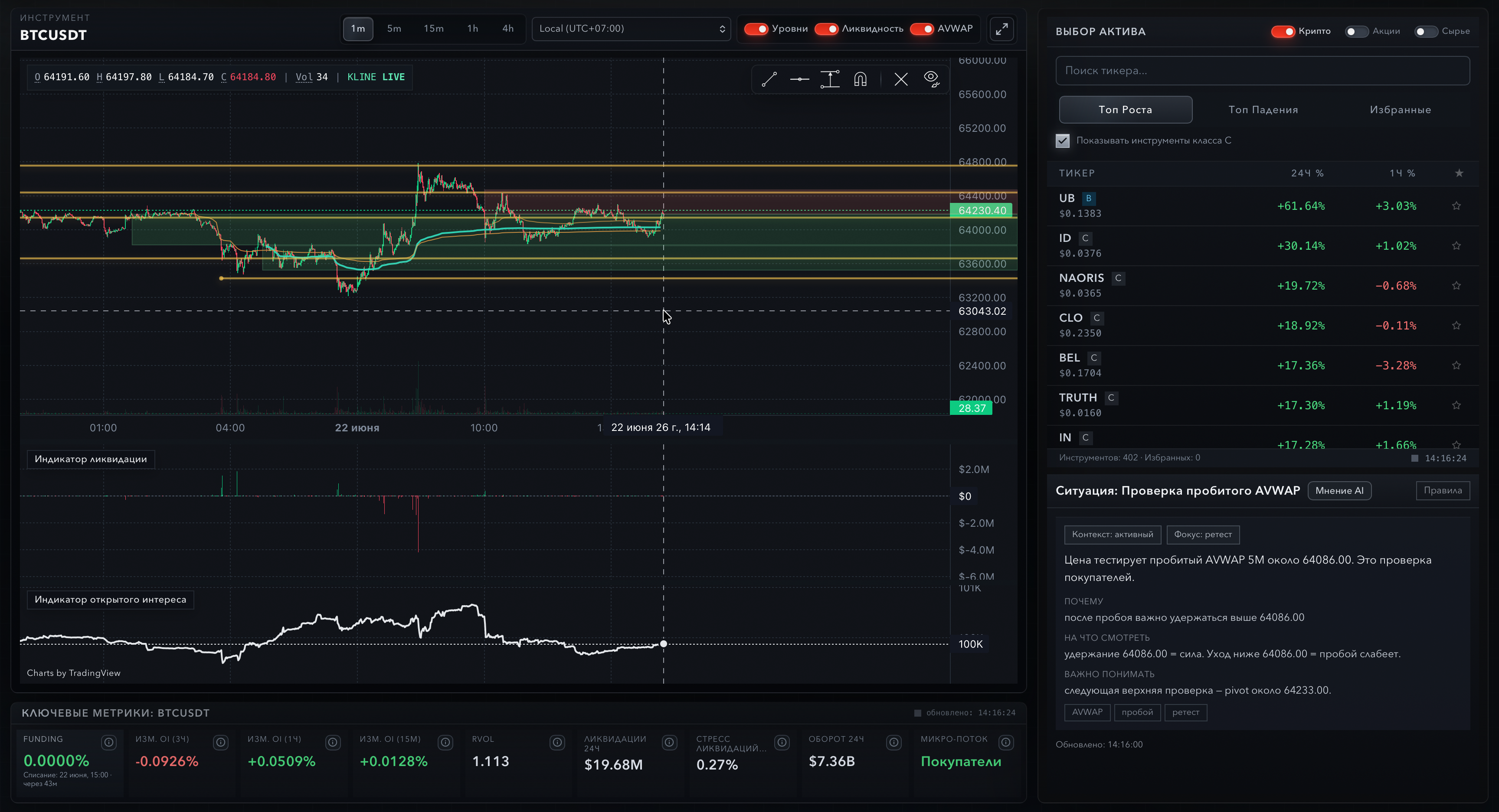Toggle drawings visibility eye icon
Image resolution: width=1499 pixels, height=812 pixels.
(932, 79)
